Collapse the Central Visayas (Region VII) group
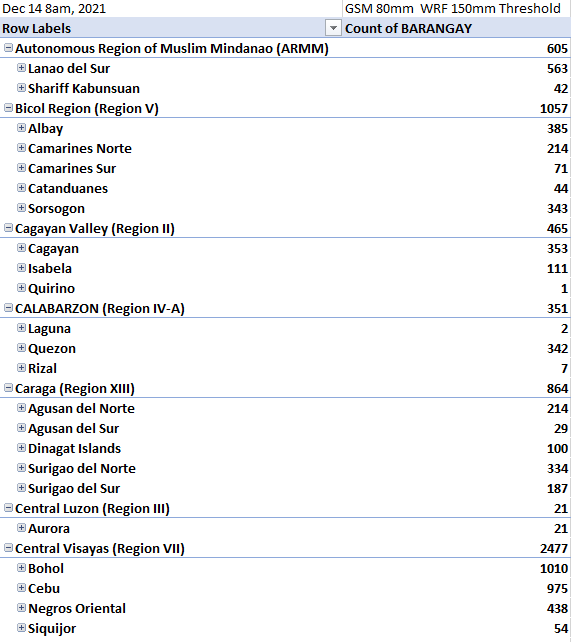Screen dimensions: 571x642 coord(8,548)
